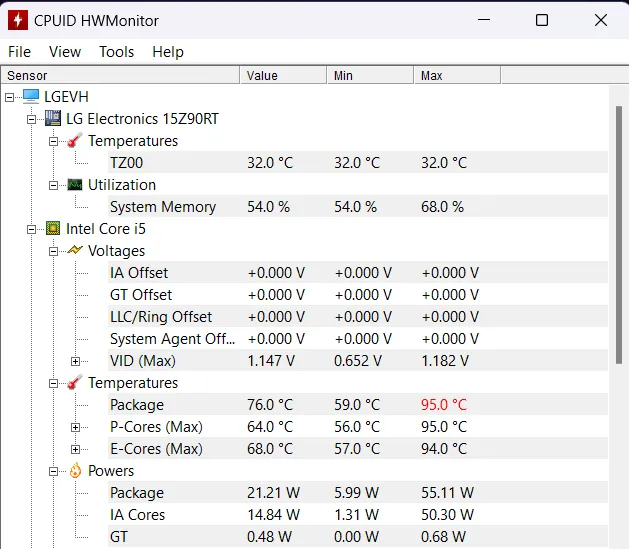Screen dimensions: 630x551
Task: Click the Max column header
Action: click(456, 75)
